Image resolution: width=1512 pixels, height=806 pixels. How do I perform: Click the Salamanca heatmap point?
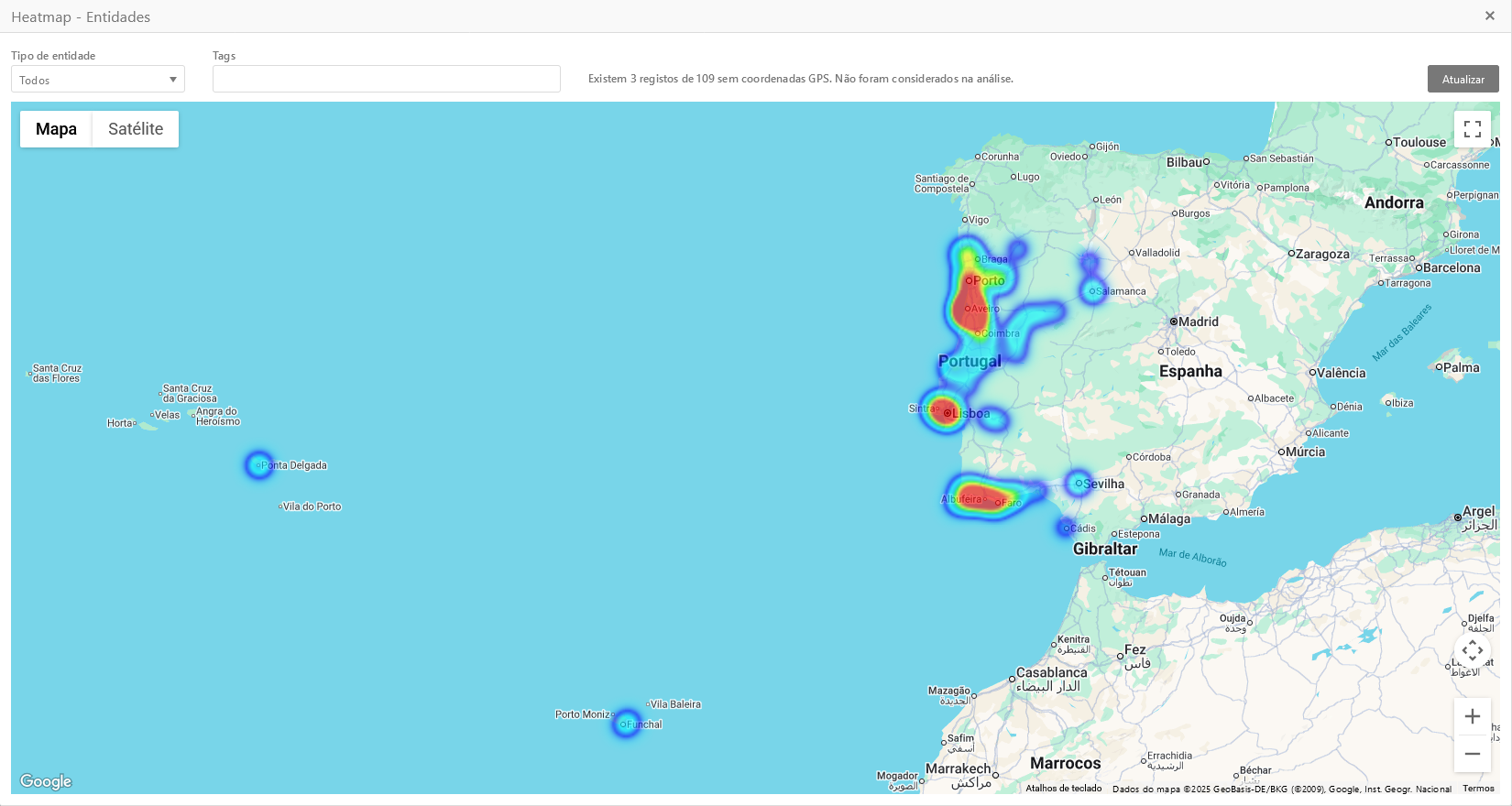pyautogui.click(x=1092, y=291)
